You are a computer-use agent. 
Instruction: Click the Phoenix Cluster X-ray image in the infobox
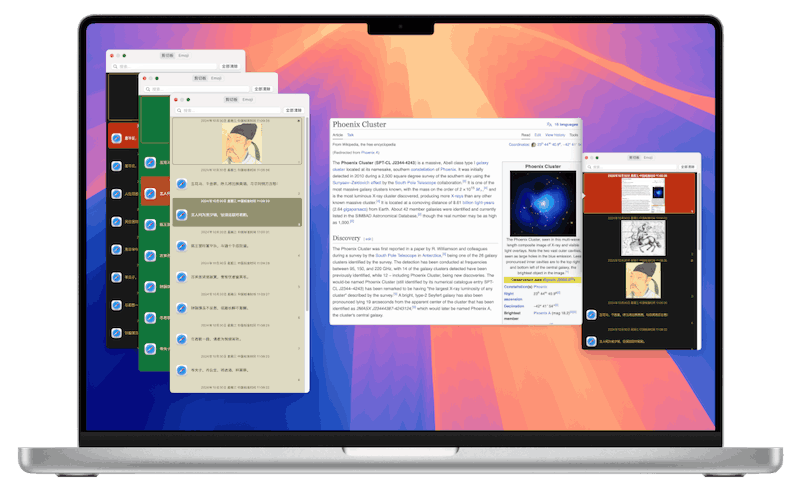(x=543, y=203)
